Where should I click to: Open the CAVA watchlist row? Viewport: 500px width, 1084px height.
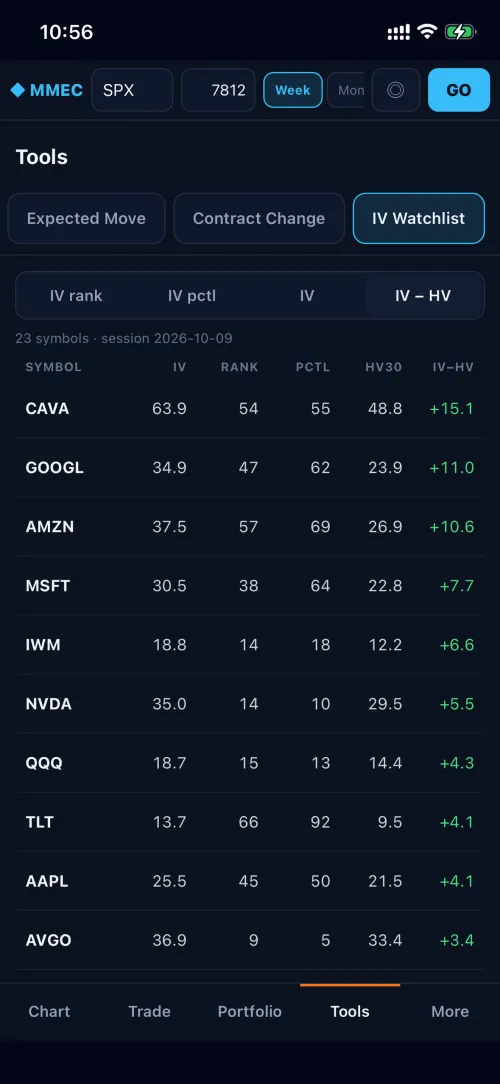click(250, 409)
